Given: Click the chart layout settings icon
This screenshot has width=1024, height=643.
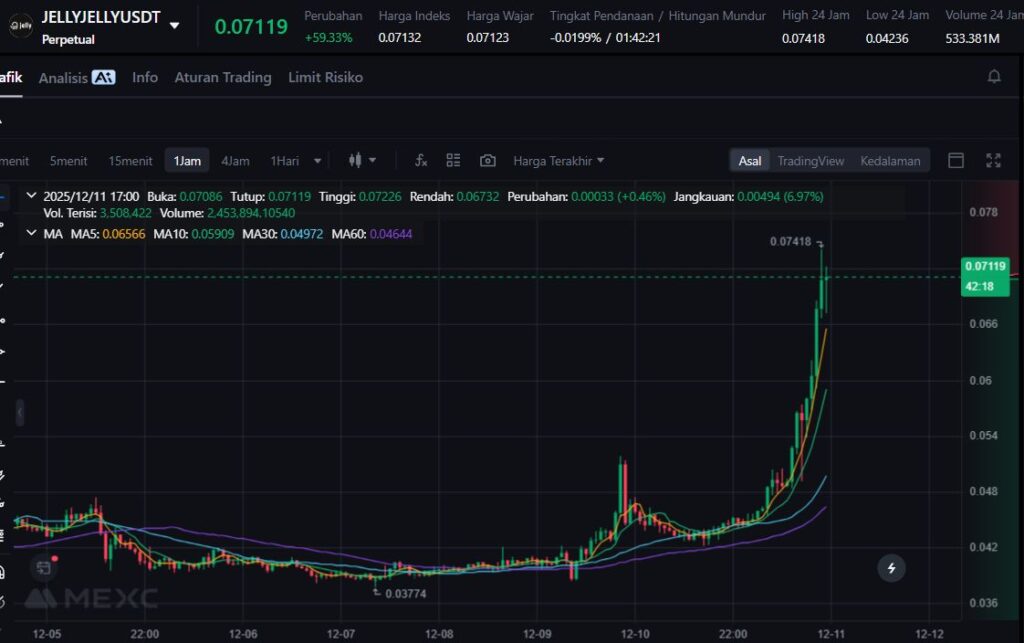Looking at the screenshot, I should tap(453, 161).
